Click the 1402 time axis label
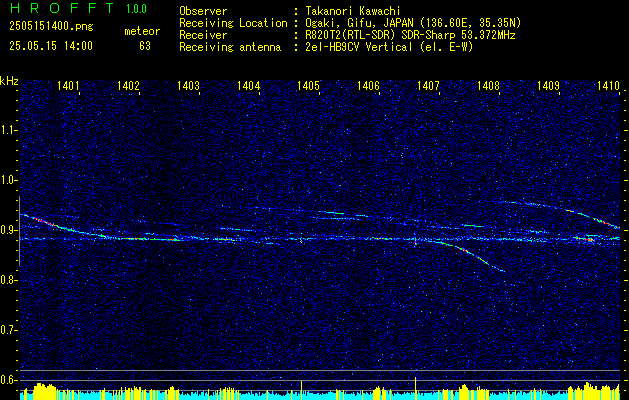The width and height of the screenshot is (629, 400). (128, 85)
